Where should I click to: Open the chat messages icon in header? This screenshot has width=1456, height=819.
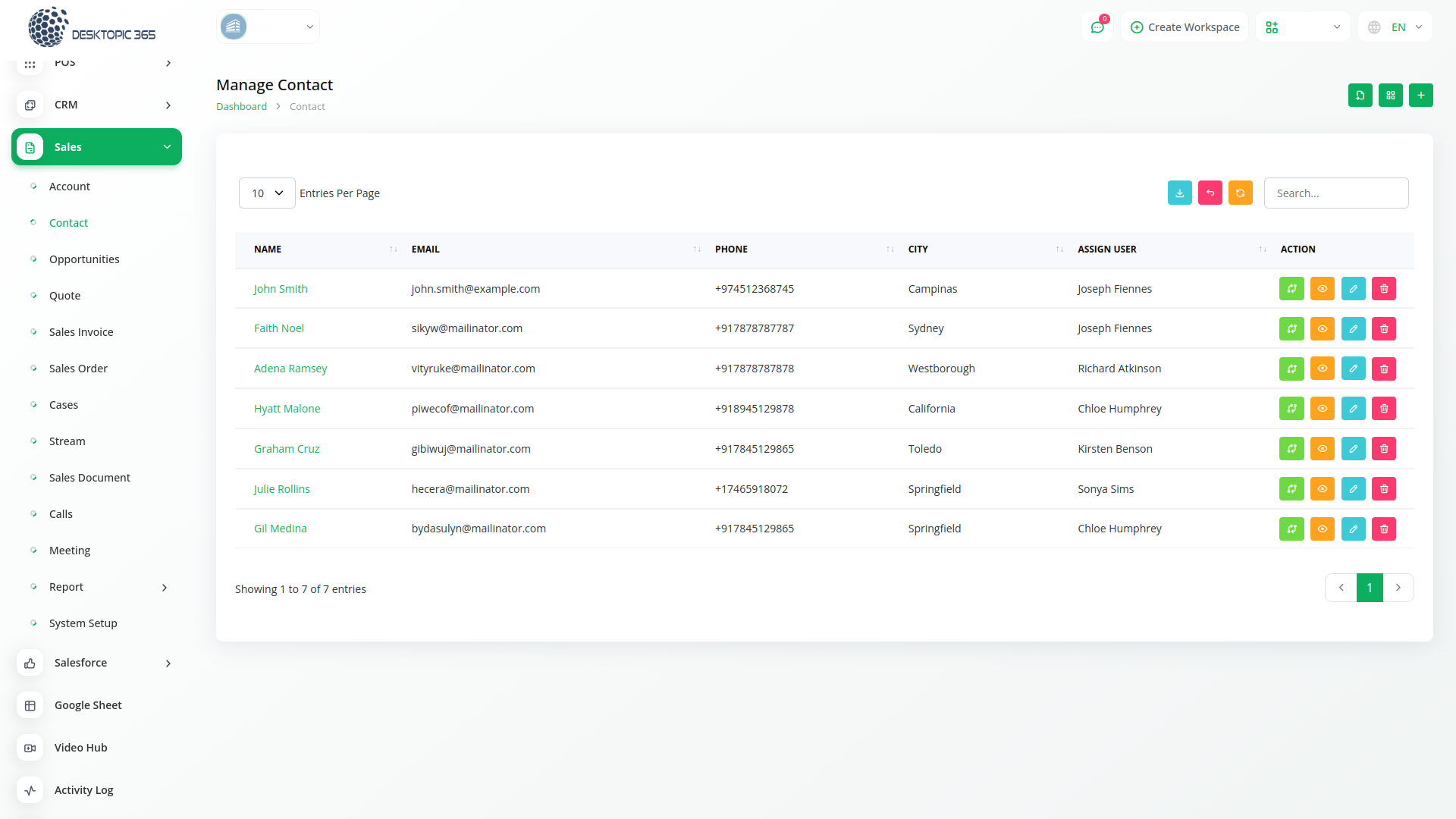pyautogui.click(x=1097, y=27)
